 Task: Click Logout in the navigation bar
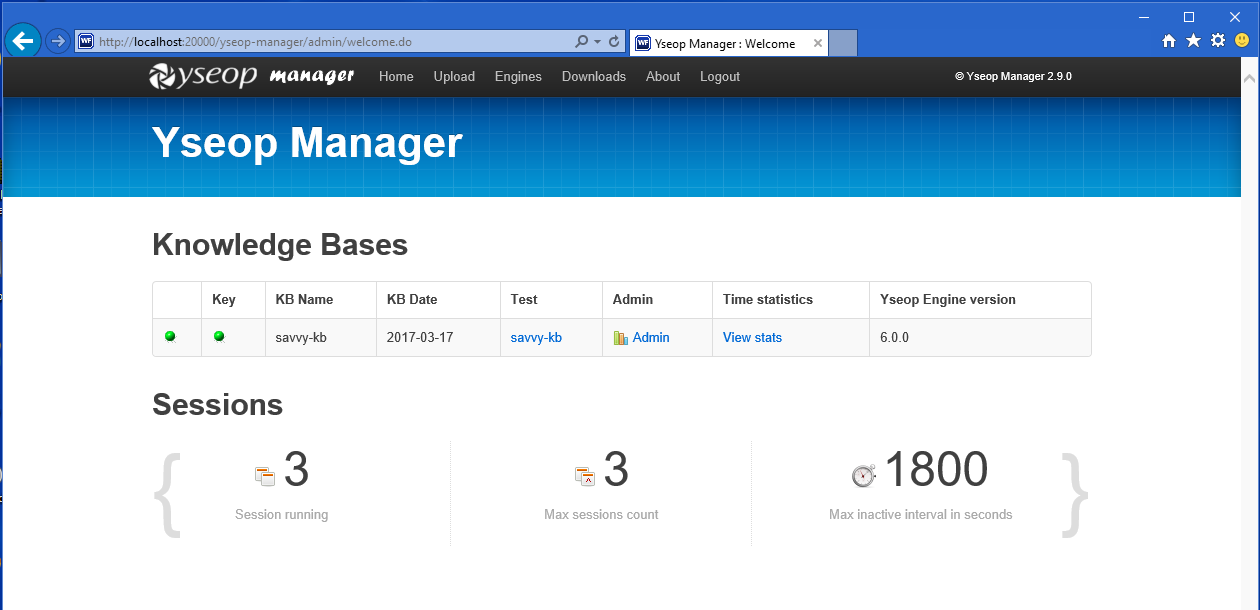point(720,77)
